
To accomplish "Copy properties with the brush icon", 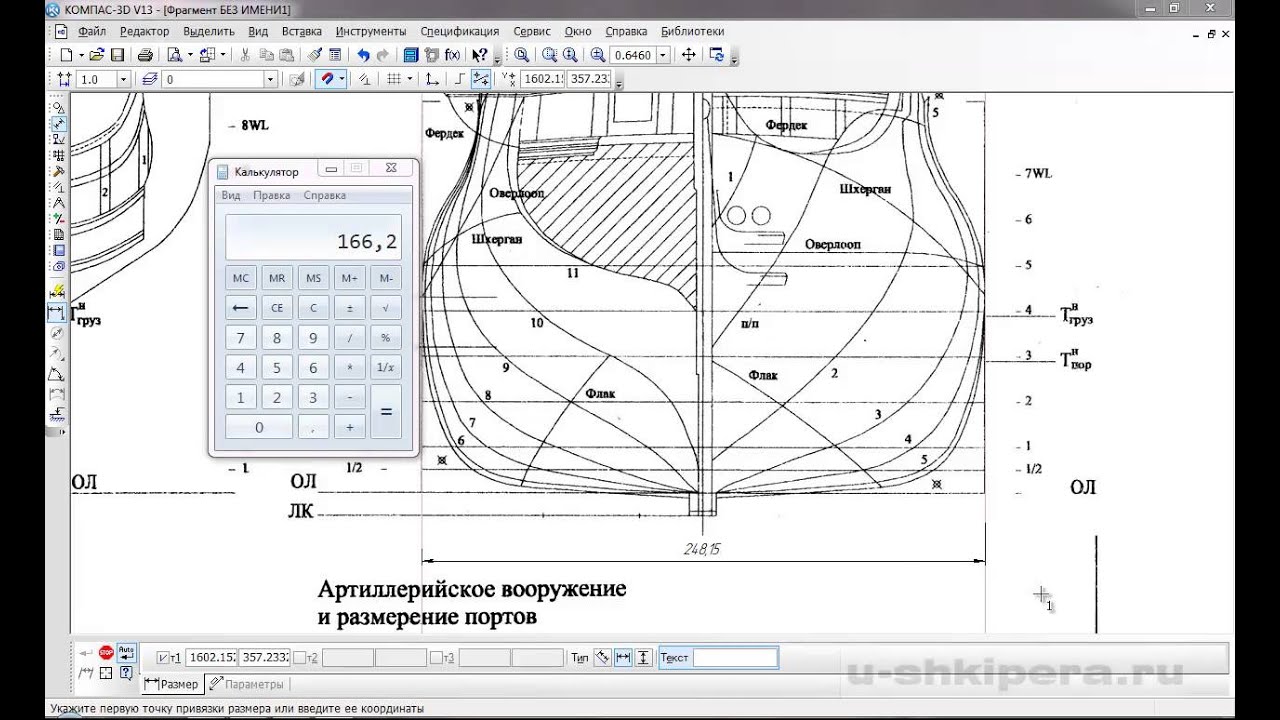I will click(x=315, y=55).
